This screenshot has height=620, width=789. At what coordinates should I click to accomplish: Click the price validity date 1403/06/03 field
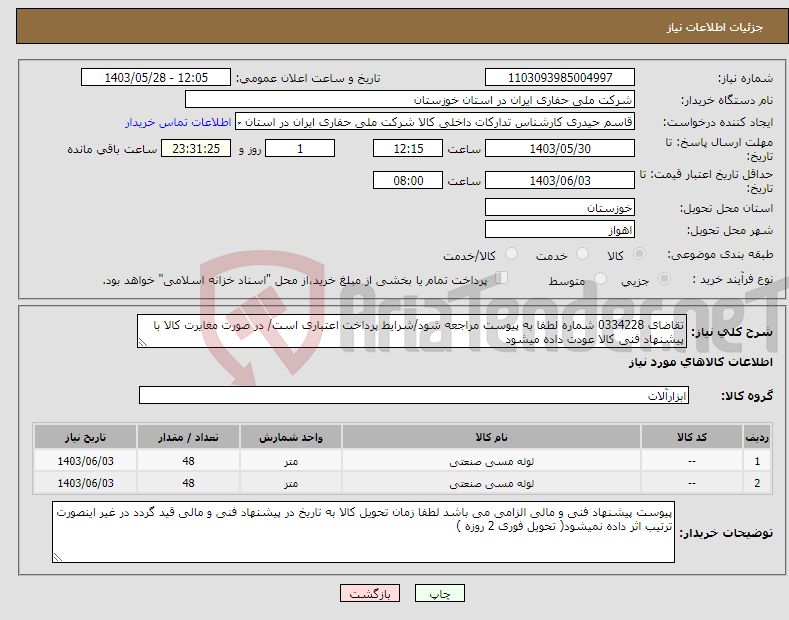(x=560, y=180)
